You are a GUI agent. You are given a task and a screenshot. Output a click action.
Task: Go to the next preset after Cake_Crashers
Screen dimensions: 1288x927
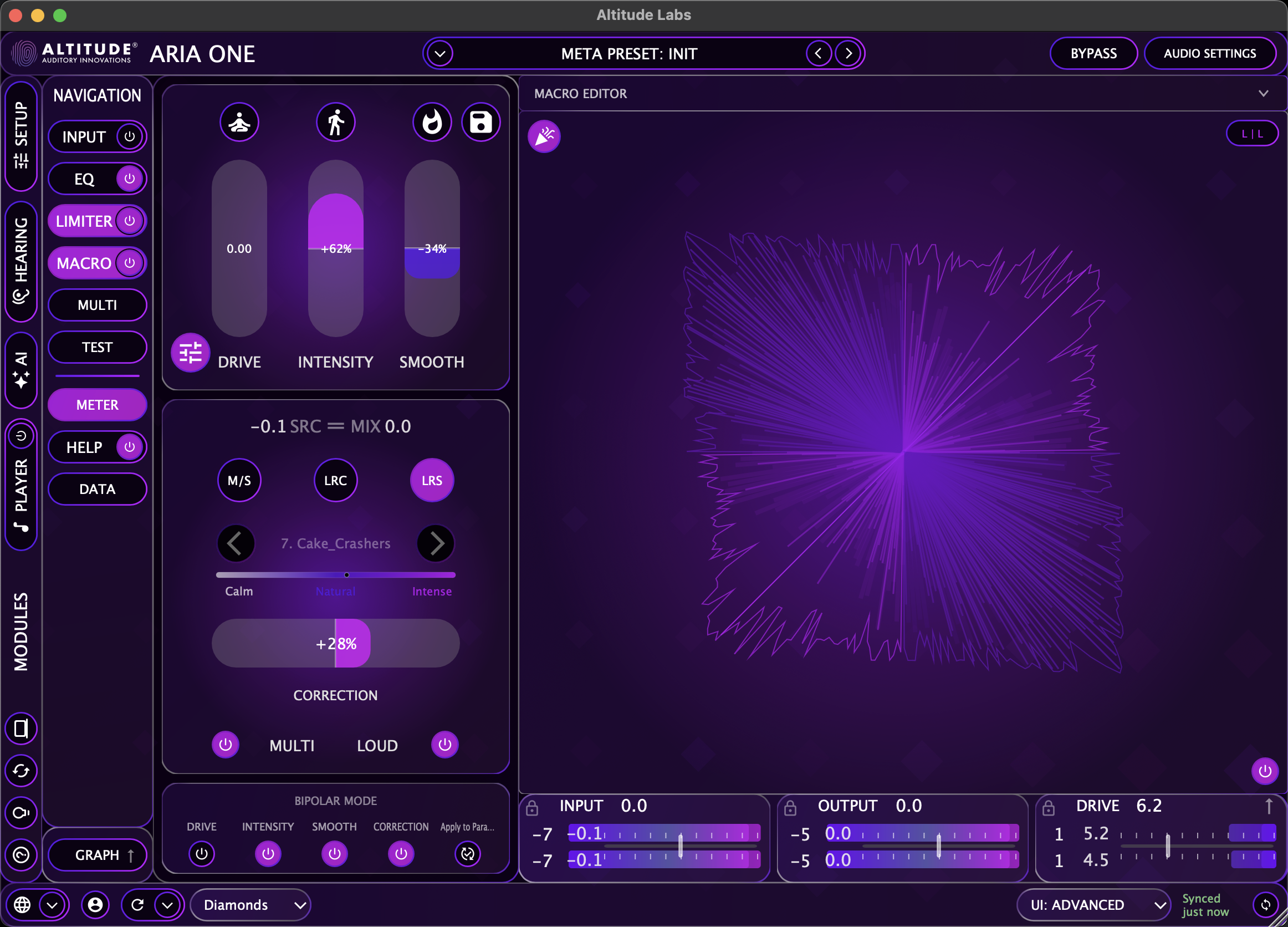click(x=435, y=543)
